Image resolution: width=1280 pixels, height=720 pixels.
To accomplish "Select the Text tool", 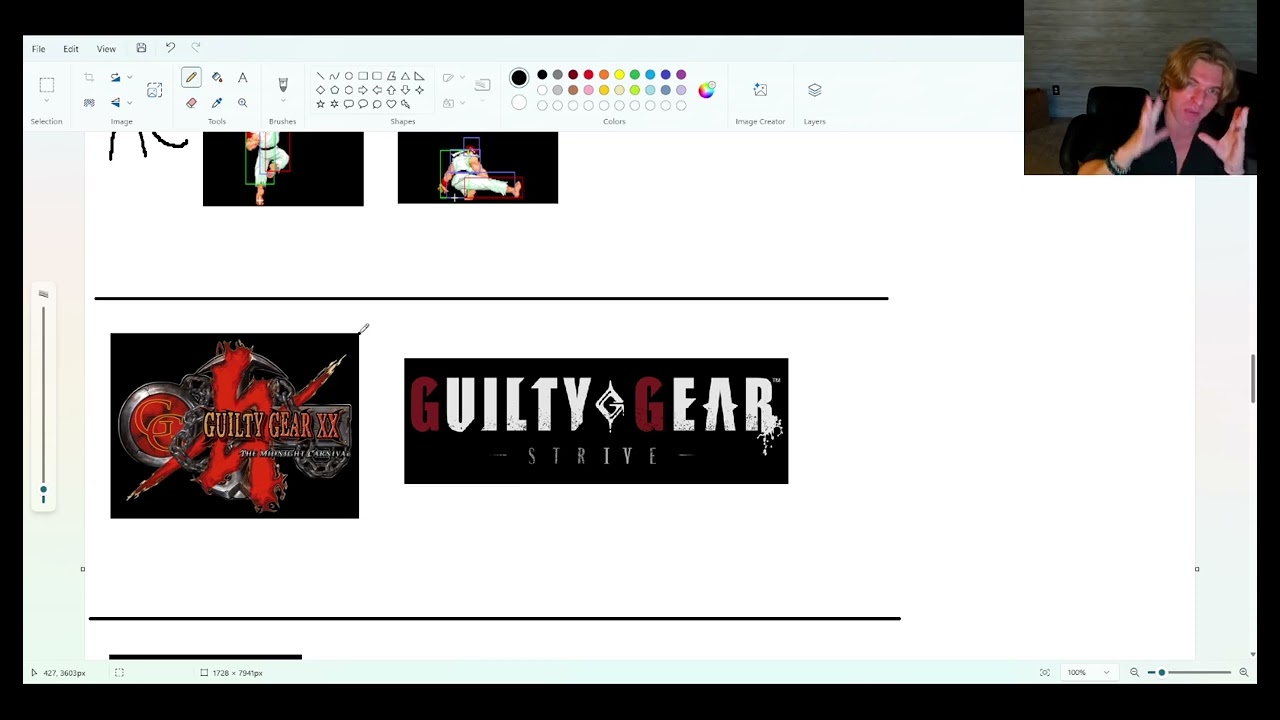I will pyautogui.click(x=242, y=78).
